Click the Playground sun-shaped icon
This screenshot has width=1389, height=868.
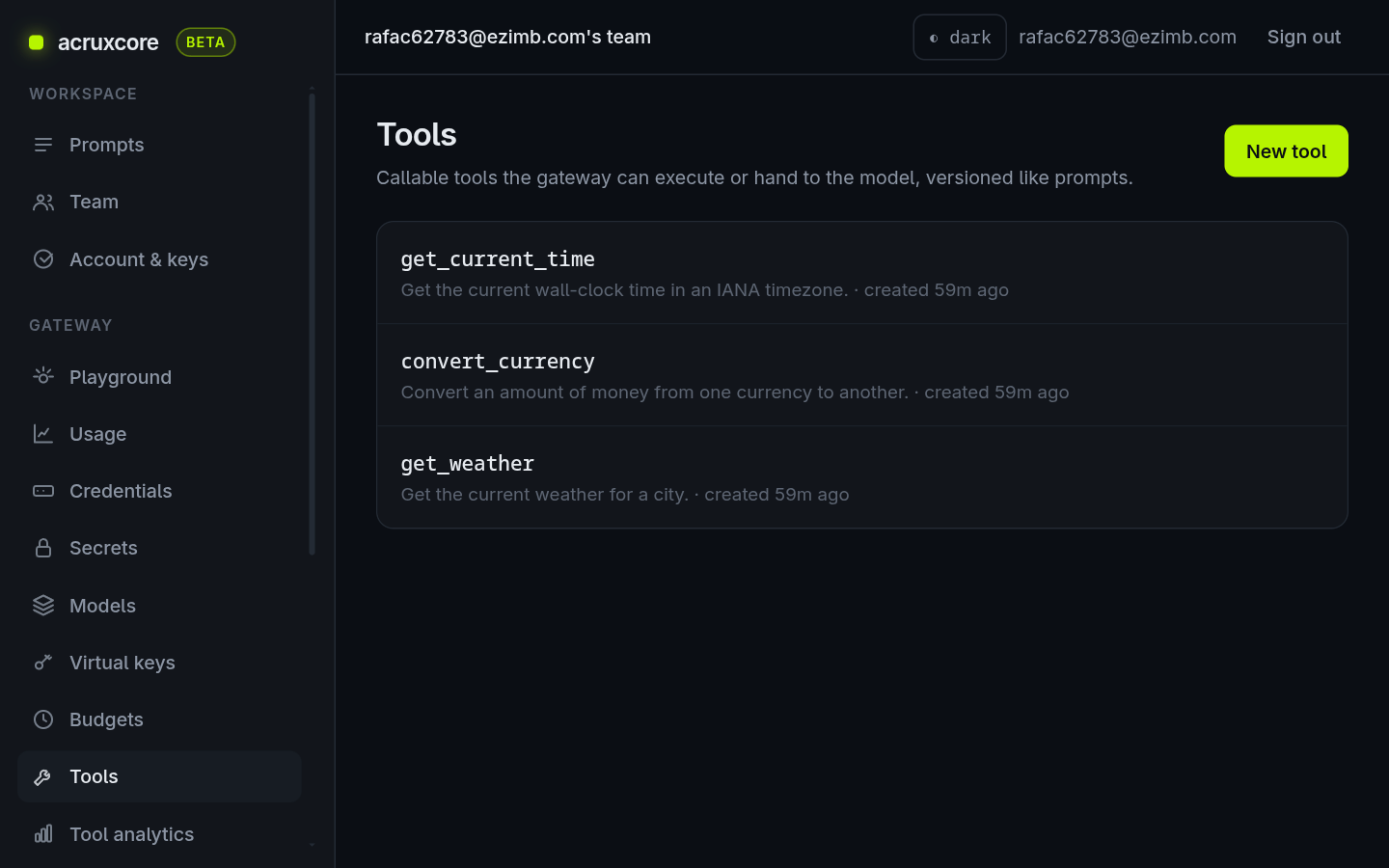click(x=43, y=377)
